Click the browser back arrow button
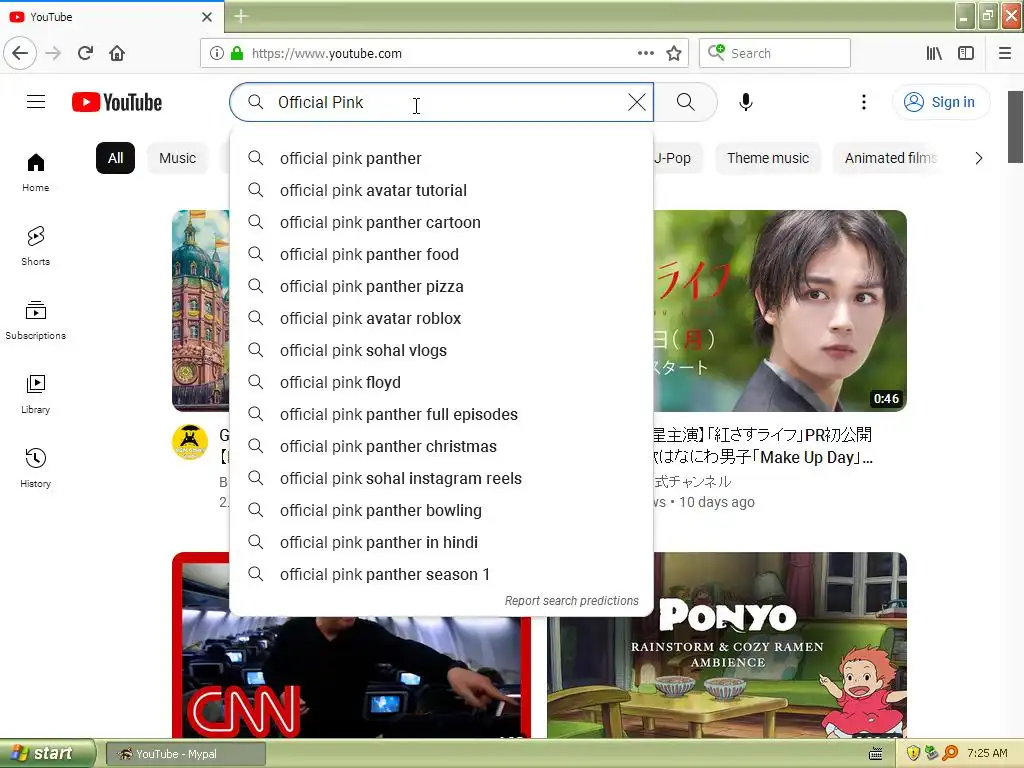Screen dimensions: 1024x768 click(x=20, y=53)
